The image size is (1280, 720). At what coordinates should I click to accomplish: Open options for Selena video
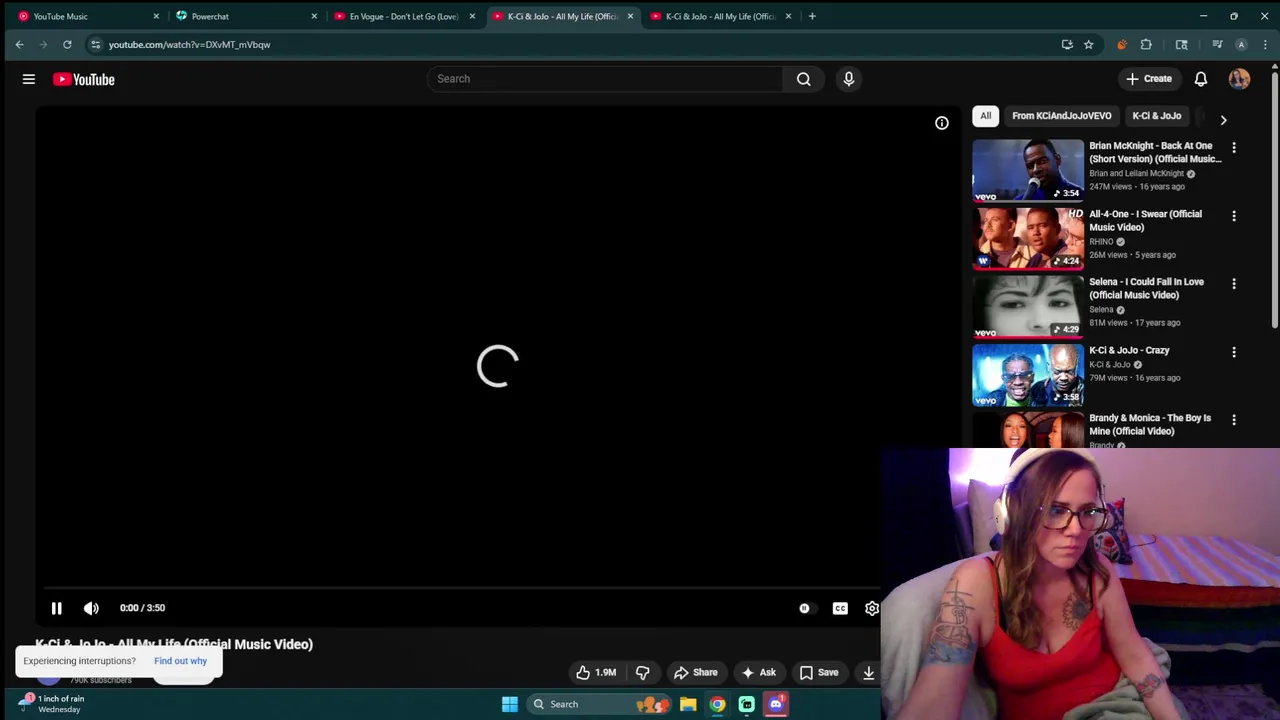pos(1234,284)
